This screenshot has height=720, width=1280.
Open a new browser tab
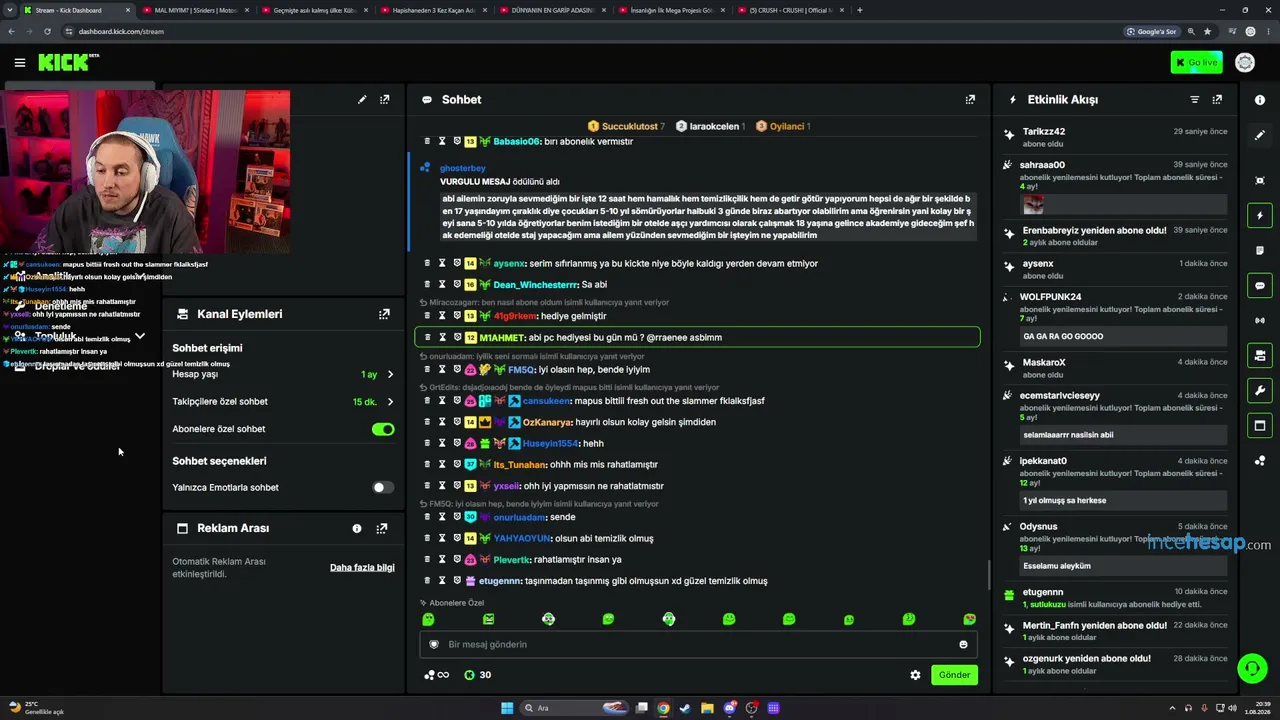pyautogui.click(x=859, y=10)
